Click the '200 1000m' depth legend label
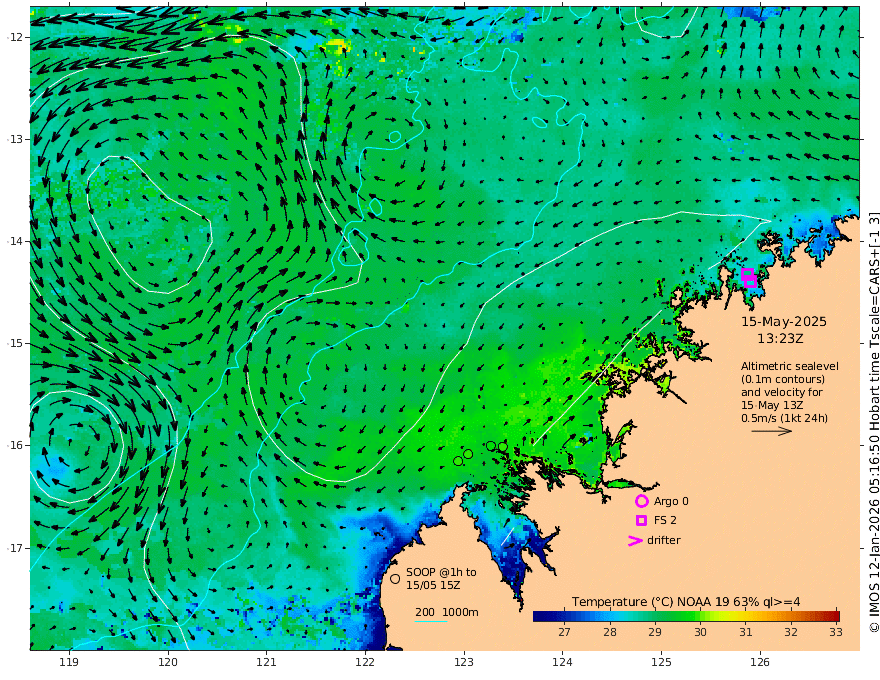Image resolution: width=880 pixels, height=680 pixels. pyautogui.click(x=447, y=612)
